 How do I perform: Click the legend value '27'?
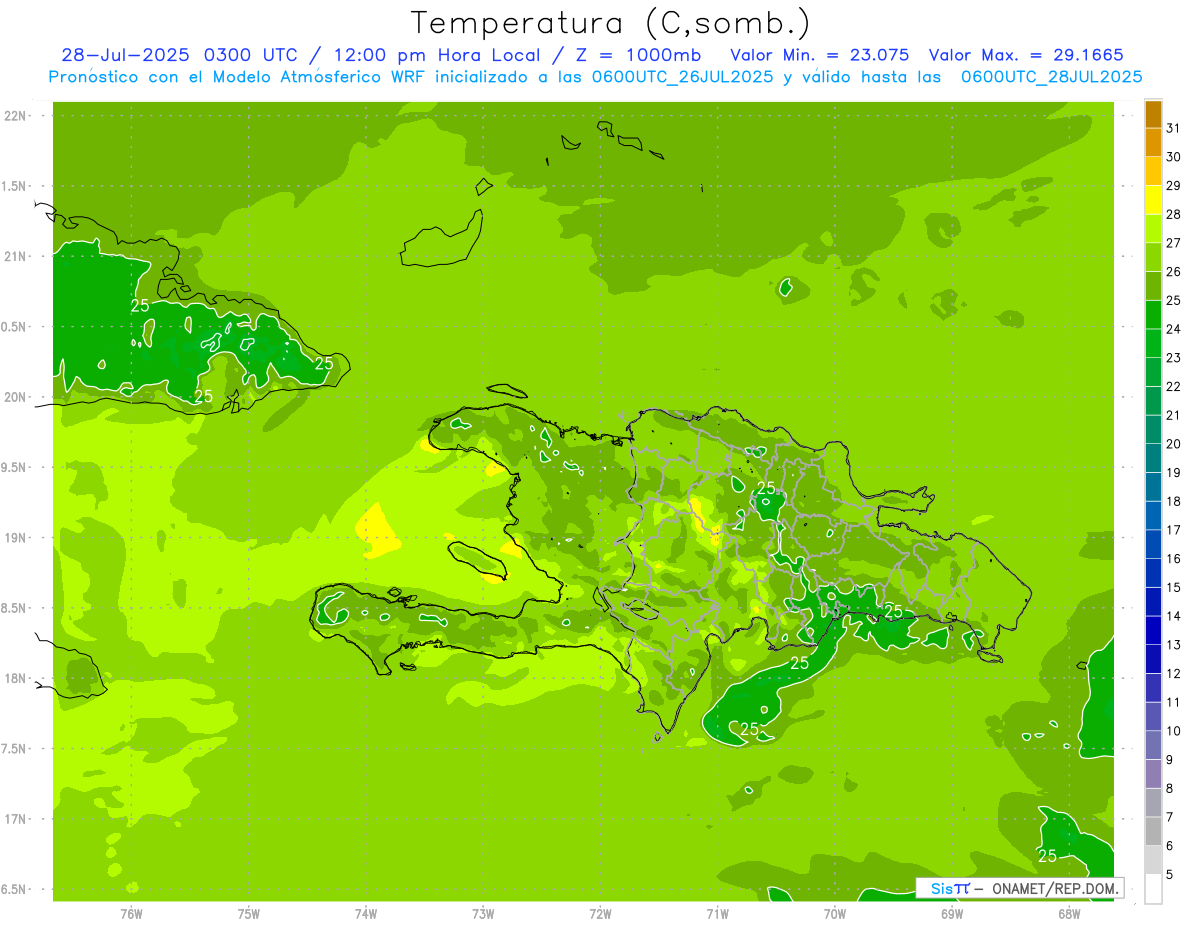coord(1174,243)
